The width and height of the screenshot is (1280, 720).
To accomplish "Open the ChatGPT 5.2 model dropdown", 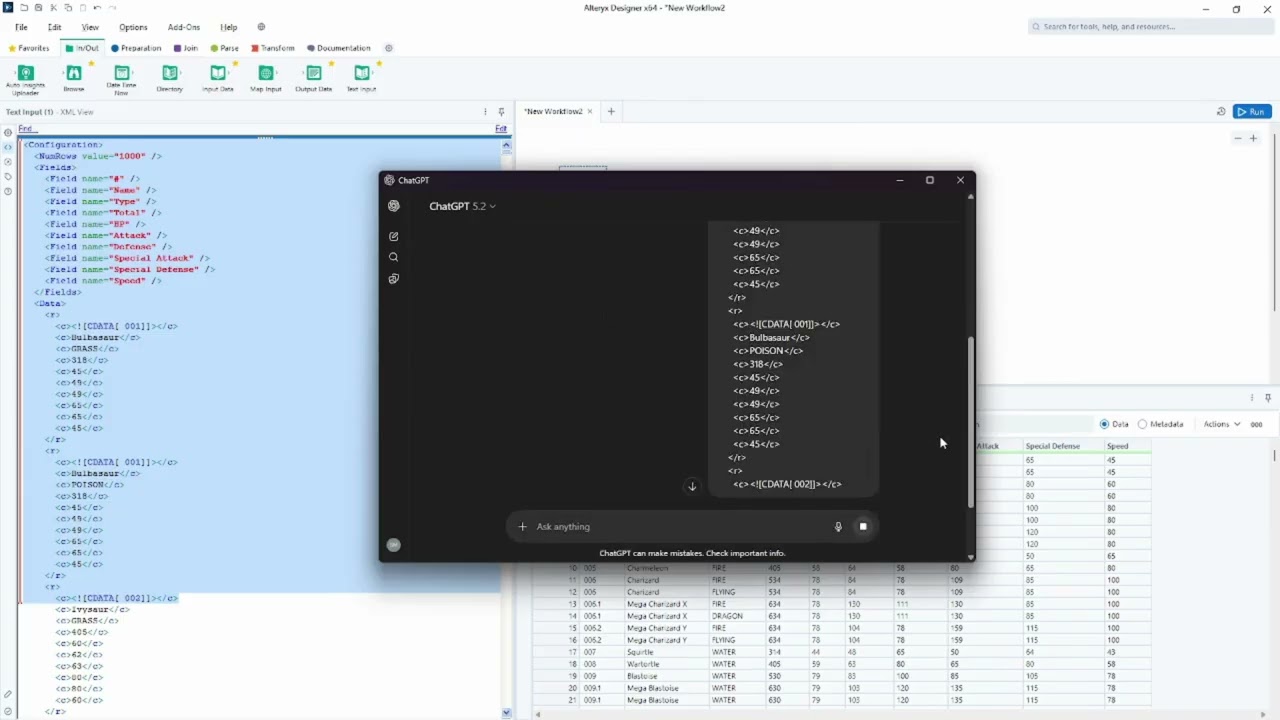I will [462, 206].
